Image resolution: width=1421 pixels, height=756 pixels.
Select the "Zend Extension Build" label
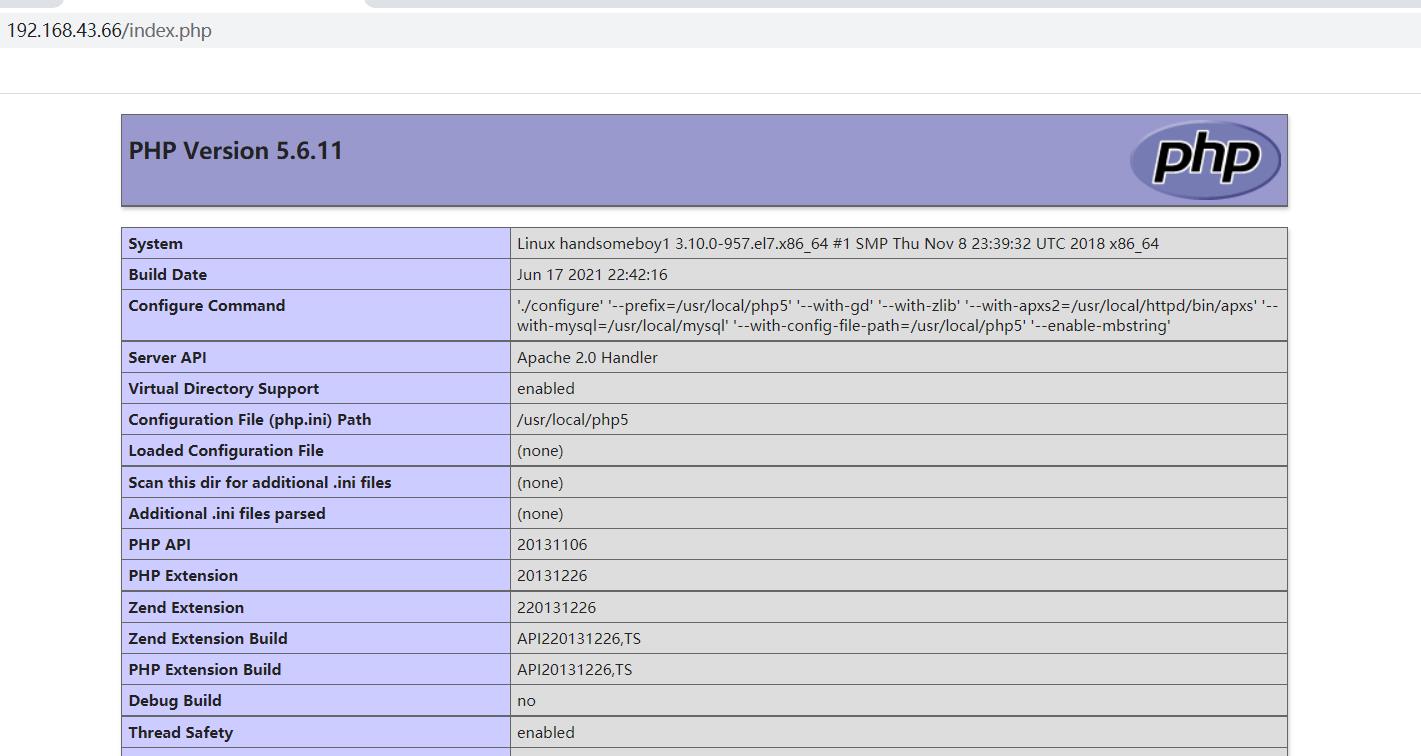208,639
